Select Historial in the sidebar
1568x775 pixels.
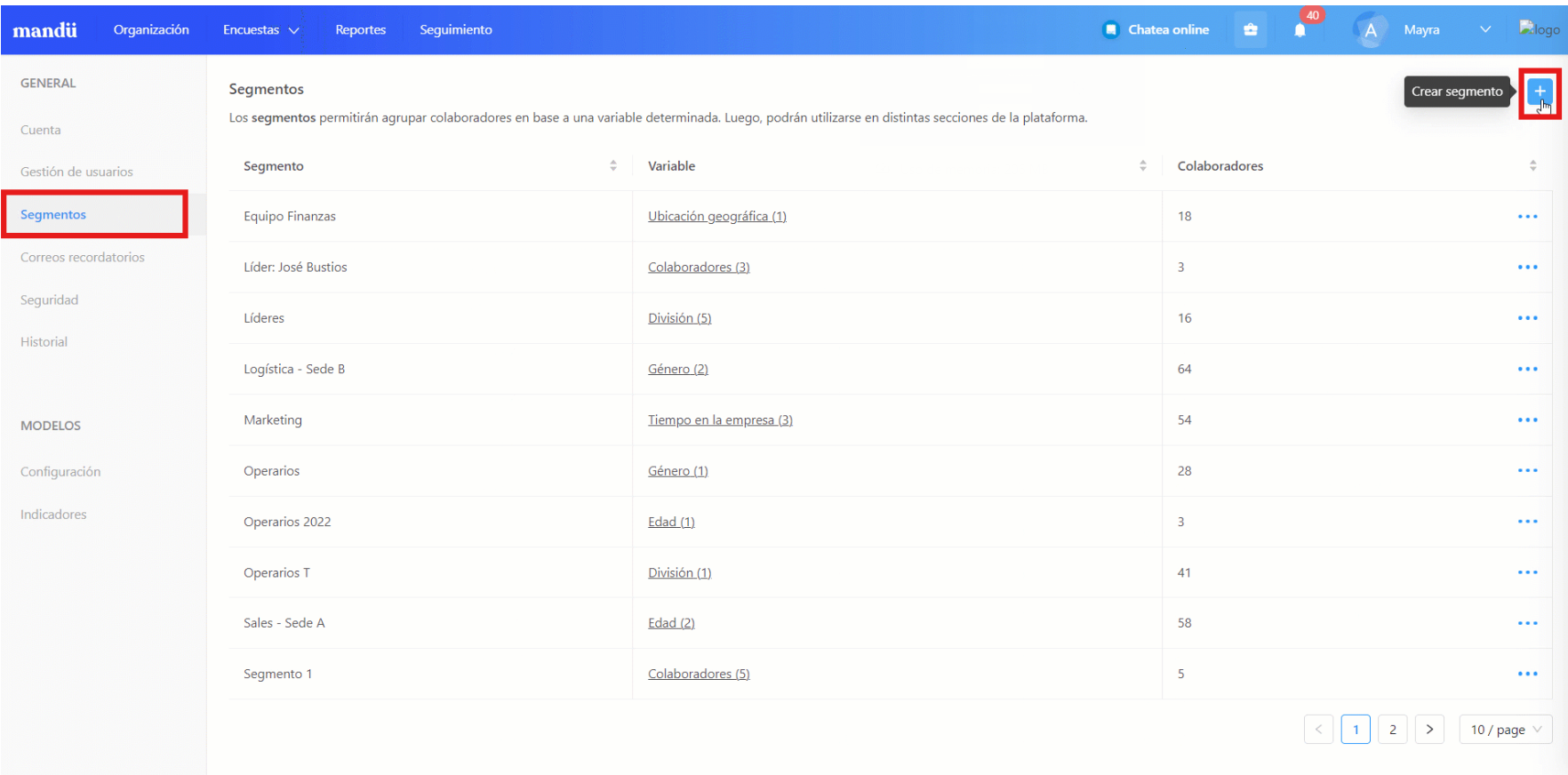point(44,342)
